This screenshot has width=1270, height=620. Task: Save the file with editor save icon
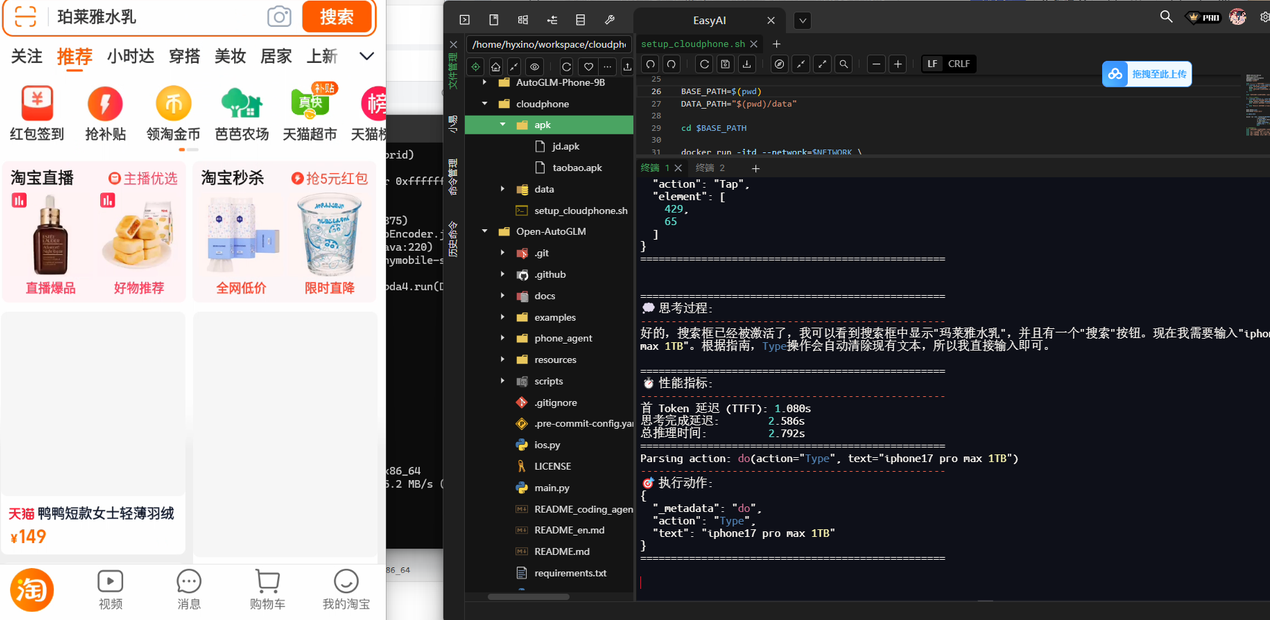pos(725,64)
